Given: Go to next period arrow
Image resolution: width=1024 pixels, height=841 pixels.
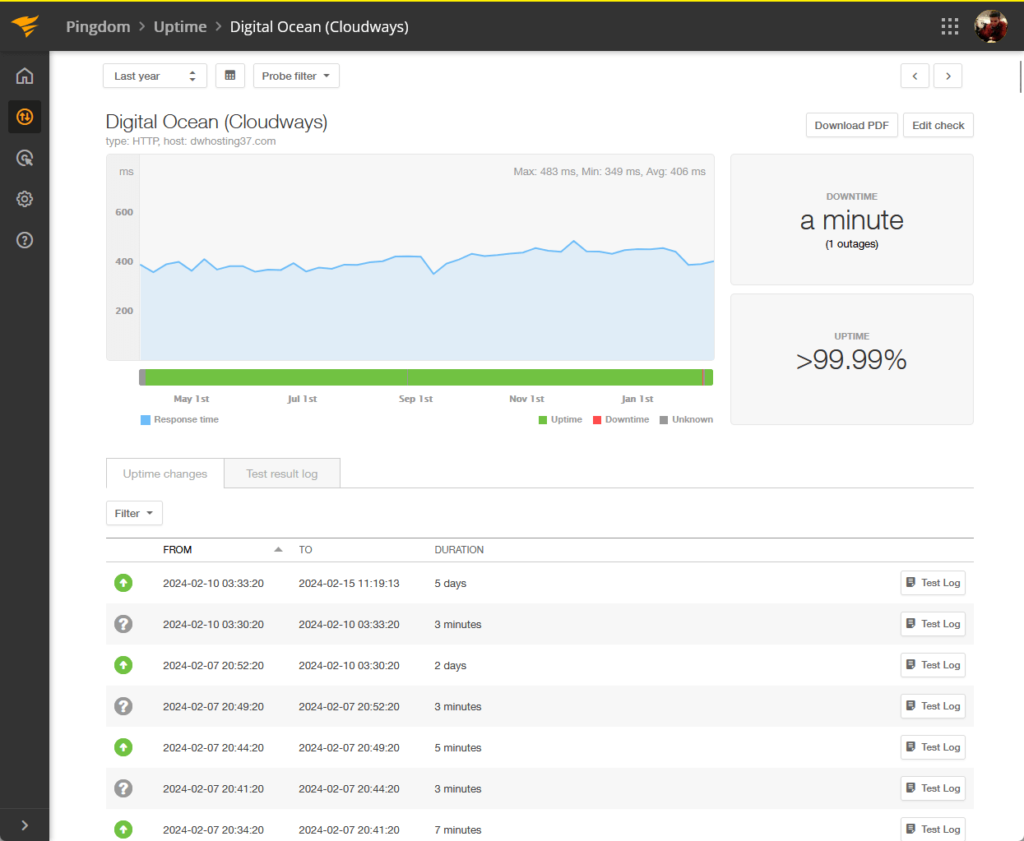Looking at the screenshot, I should tap(948, 76).
